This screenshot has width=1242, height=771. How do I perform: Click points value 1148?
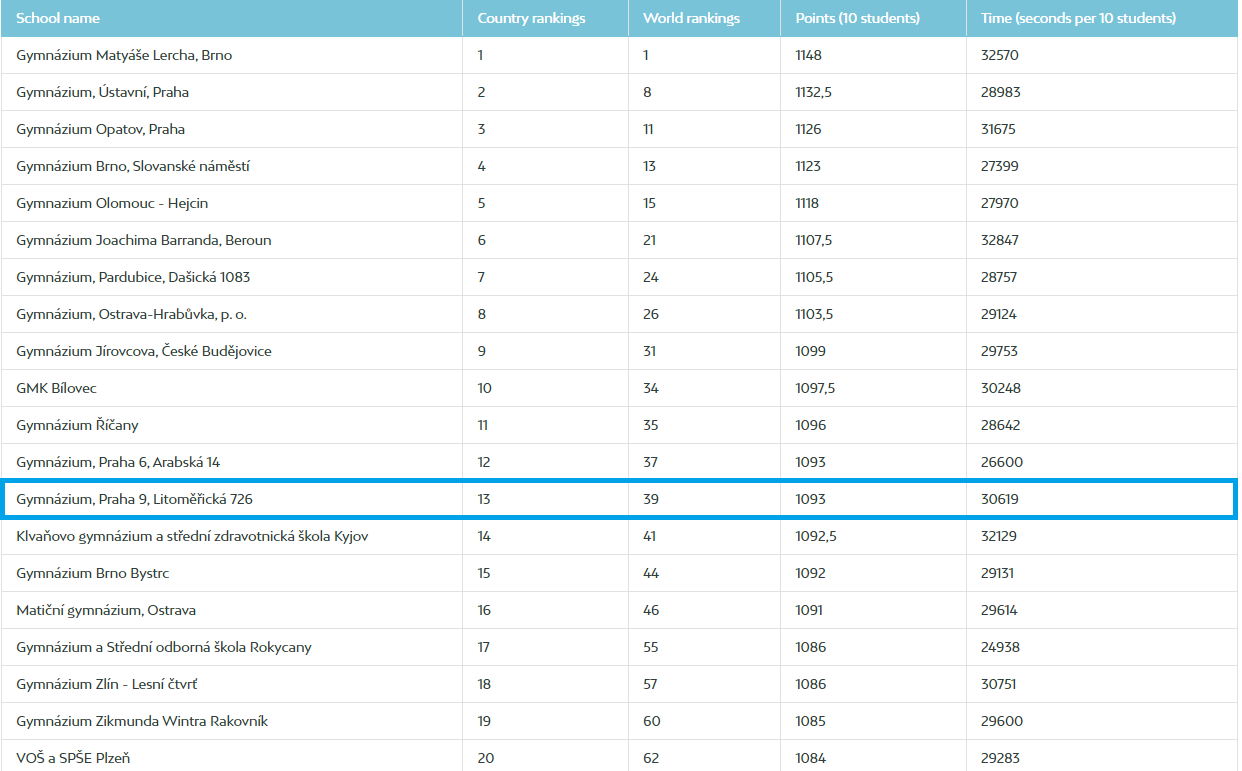808,55
